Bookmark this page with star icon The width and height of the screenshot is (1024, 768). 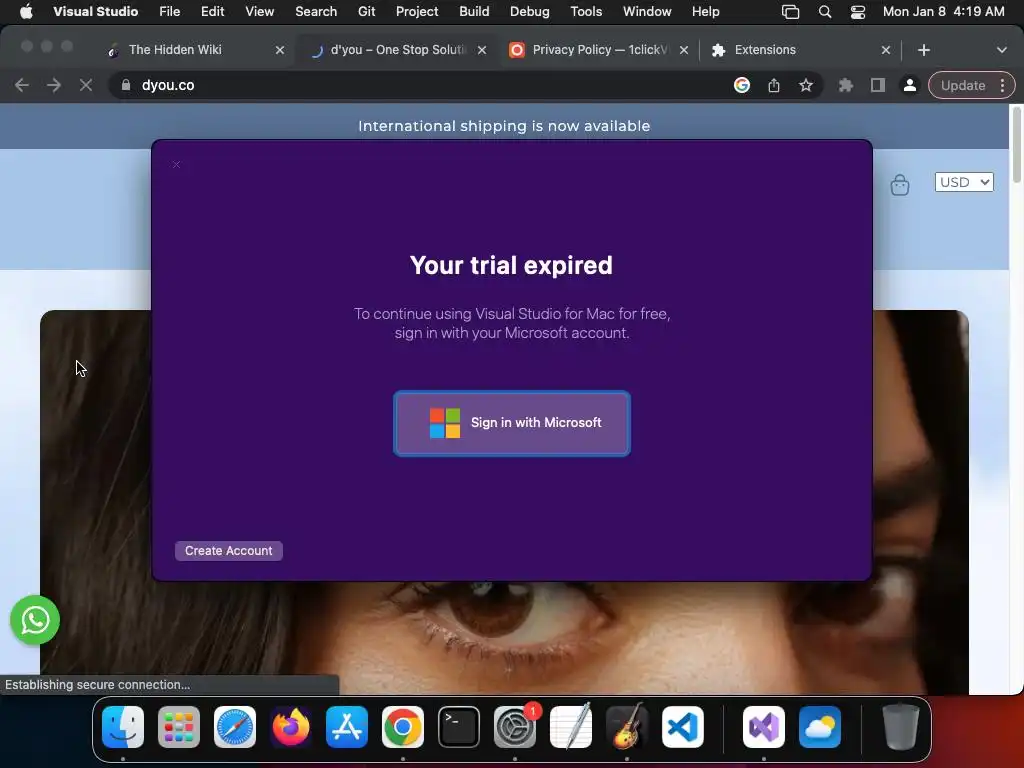(x=806, y=86)
